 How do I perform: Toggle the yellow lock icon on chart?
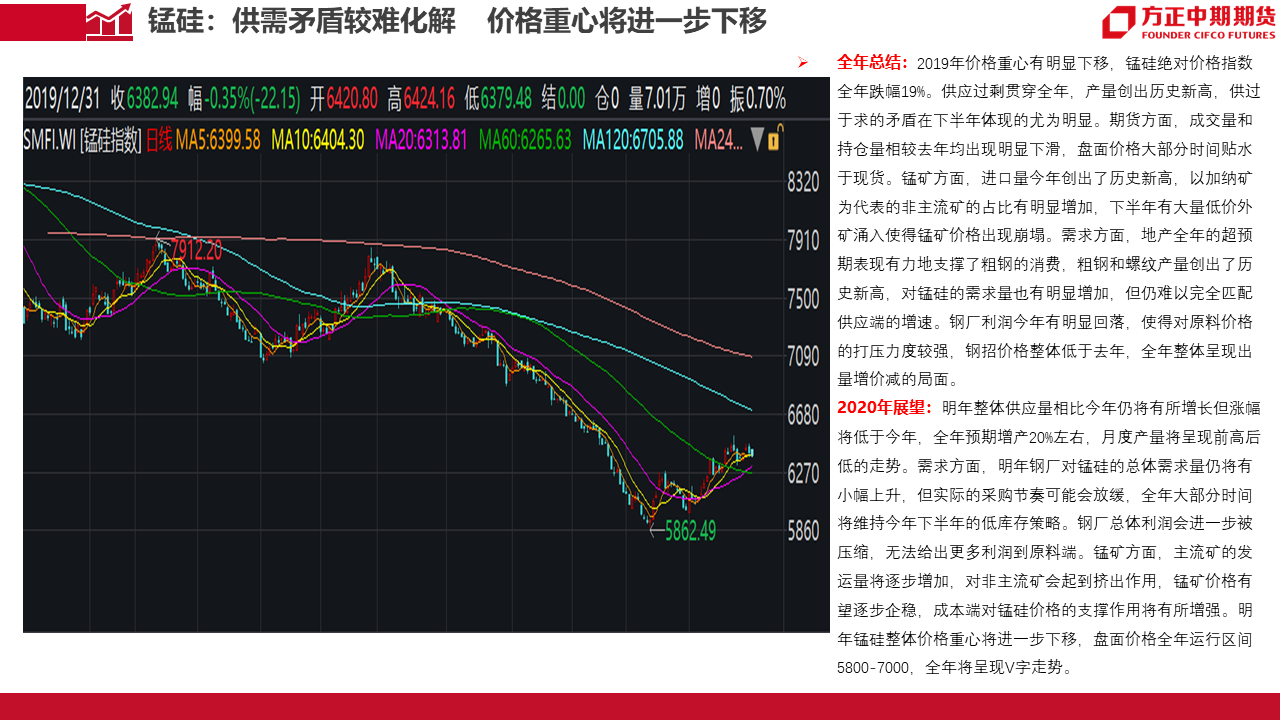(x=777, y=137)
